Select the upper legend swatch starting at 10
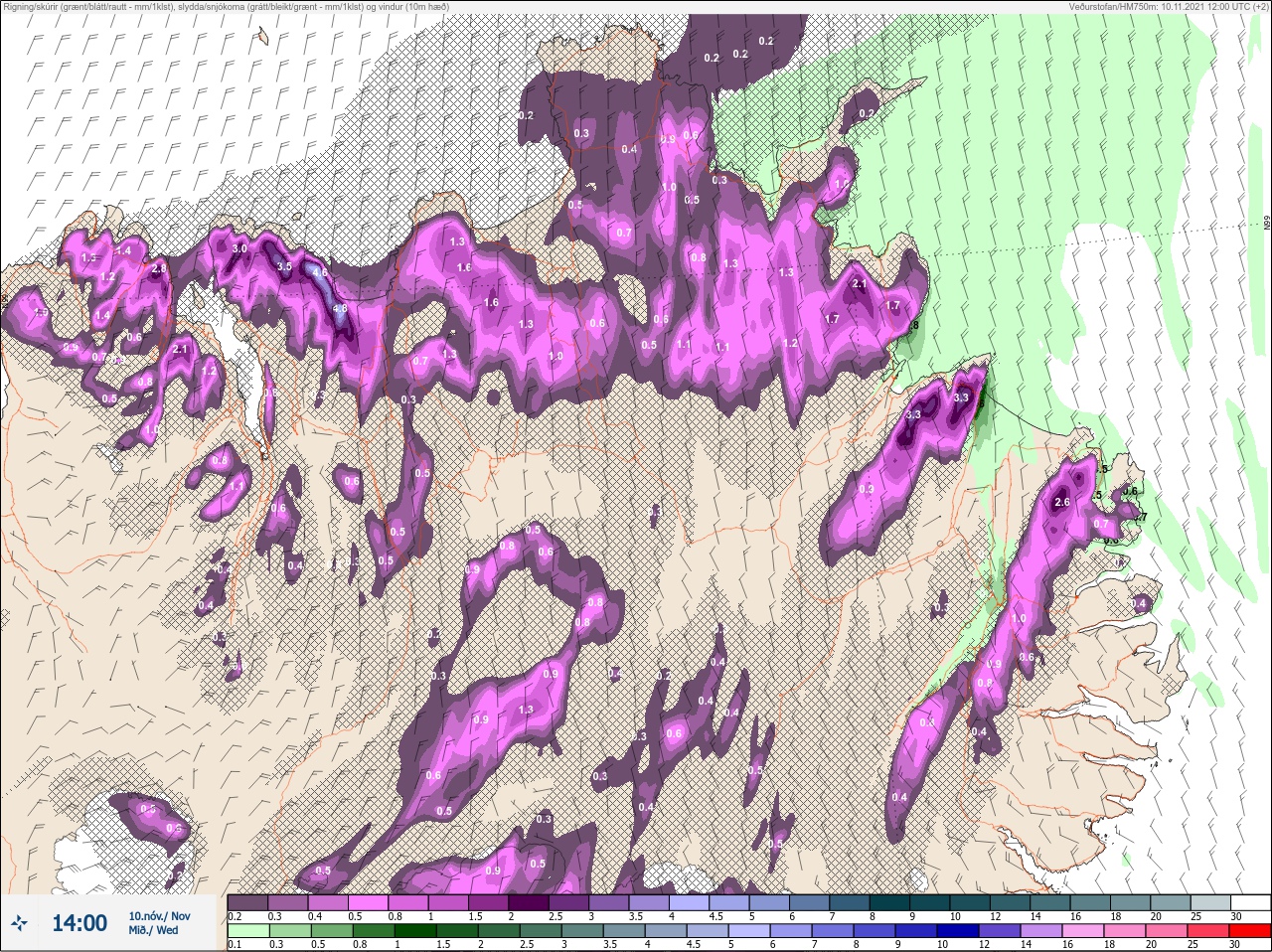This screenshot has width=1272, height=952. [x=972, y=902]
